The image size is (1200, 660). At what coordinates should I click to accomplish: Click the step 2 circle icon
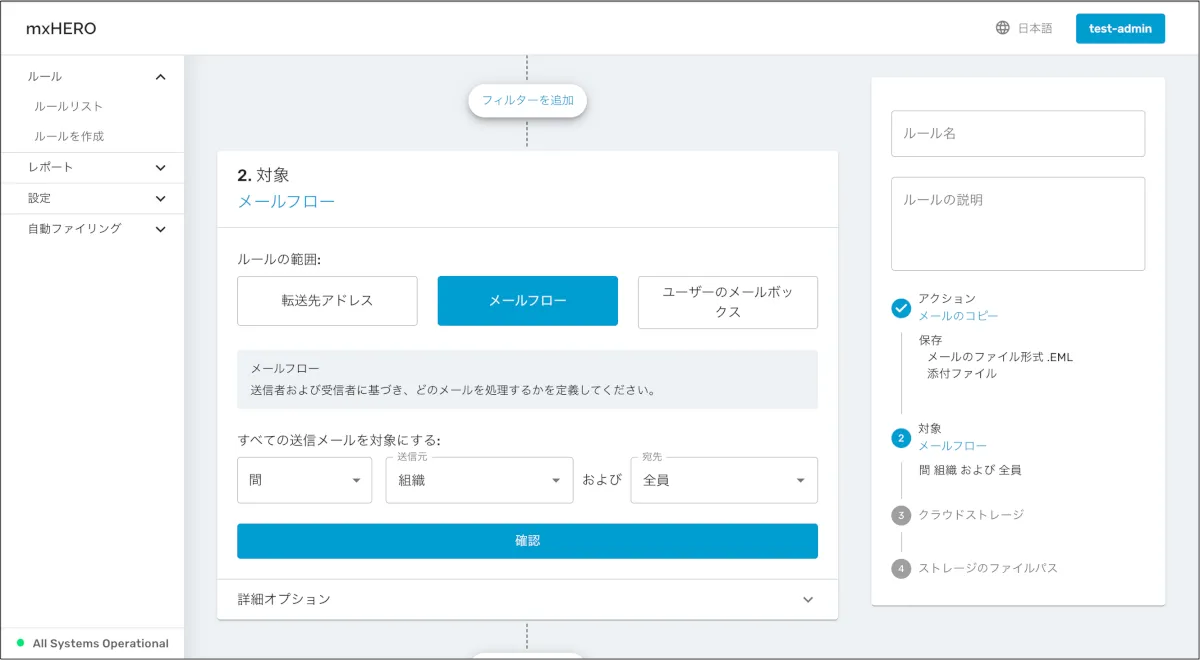(x=901, y=437)
